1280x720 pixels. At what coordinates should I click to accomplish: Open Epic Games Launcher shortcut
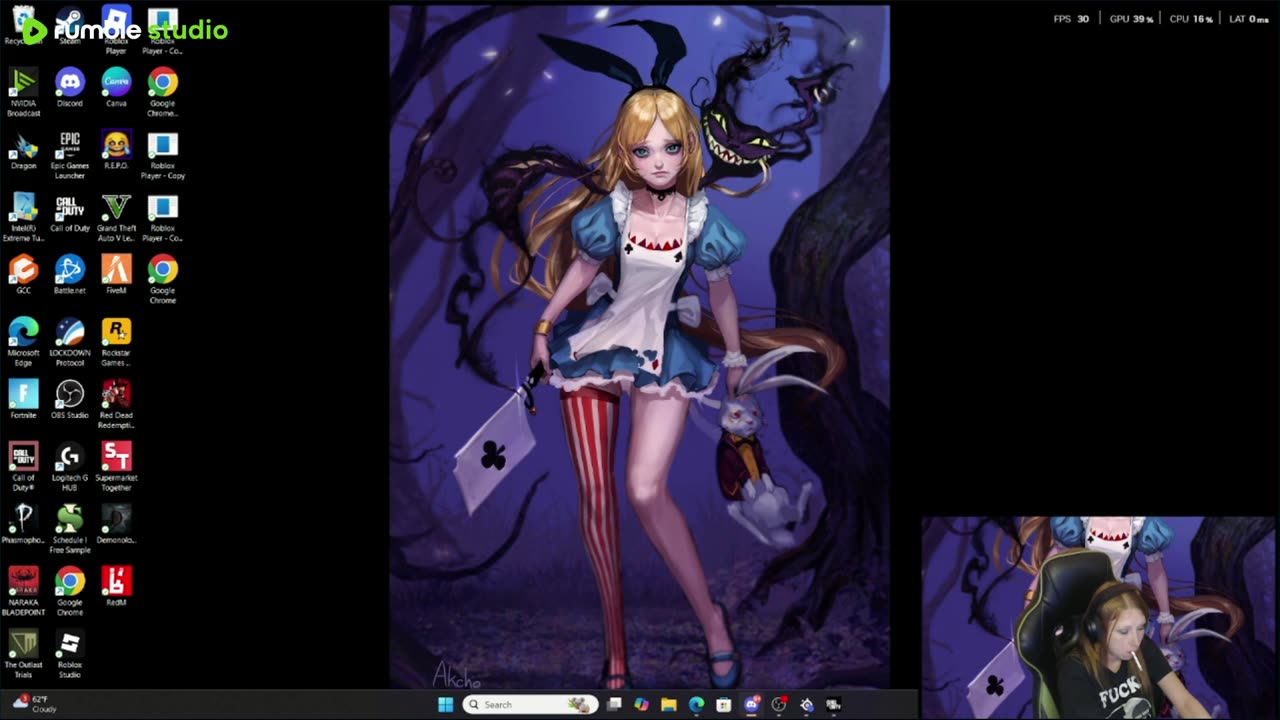coord(70,155)
